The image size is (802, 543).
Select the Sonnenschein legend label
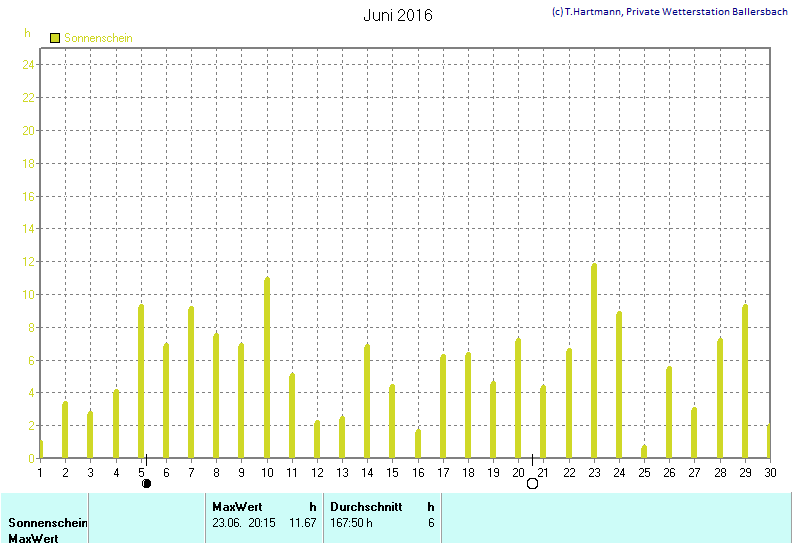click(x=98, y=38)
